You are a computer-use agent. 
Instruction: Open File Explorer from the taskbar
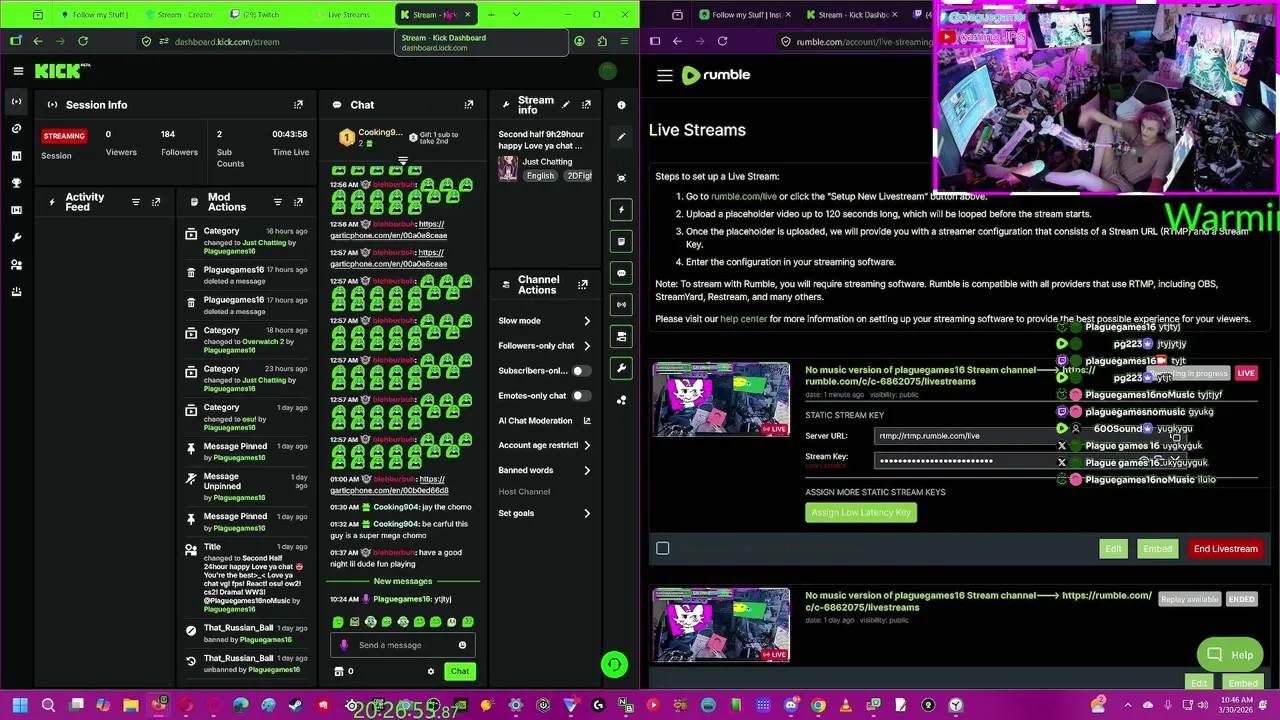click(131, 706)
